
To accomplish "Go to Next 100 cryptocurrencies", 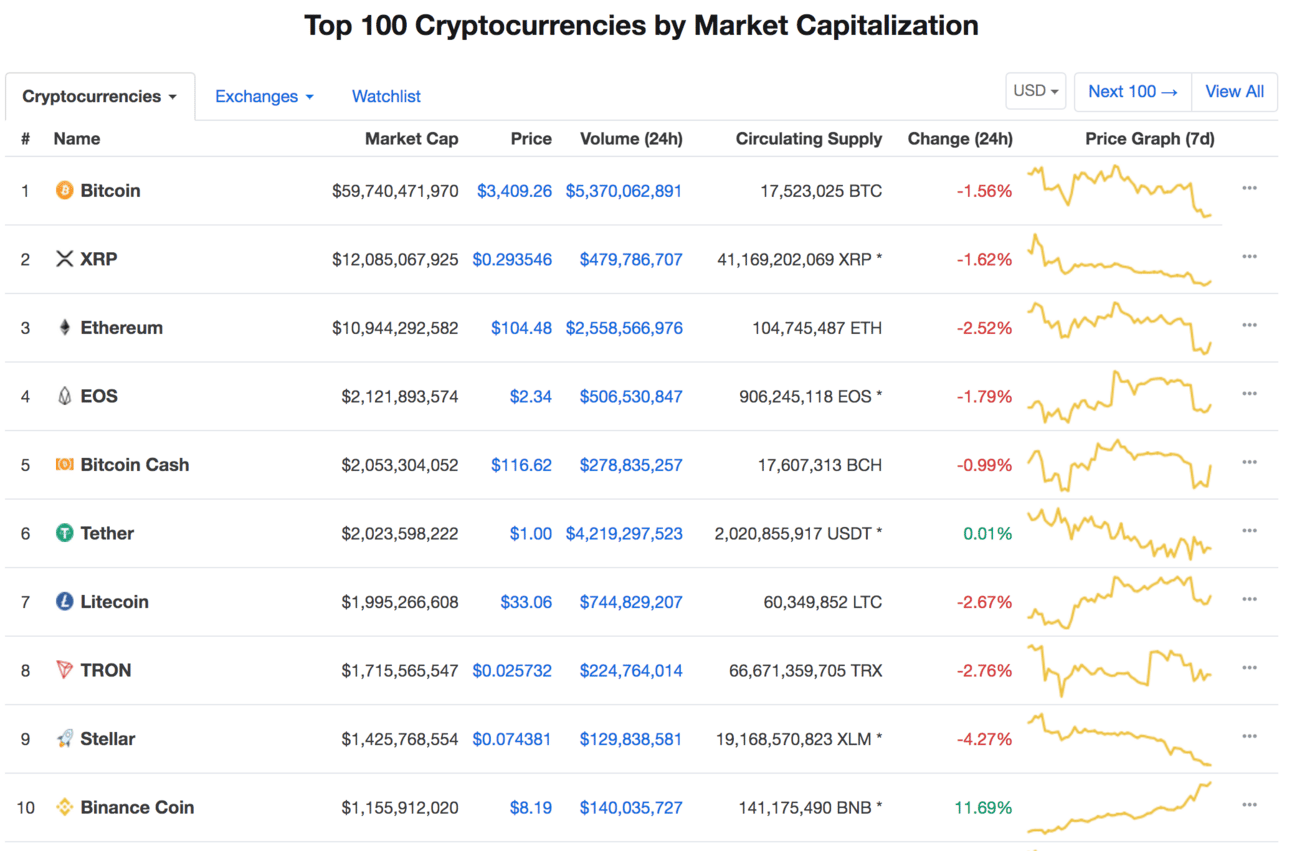I will (x=1133, y=91).
